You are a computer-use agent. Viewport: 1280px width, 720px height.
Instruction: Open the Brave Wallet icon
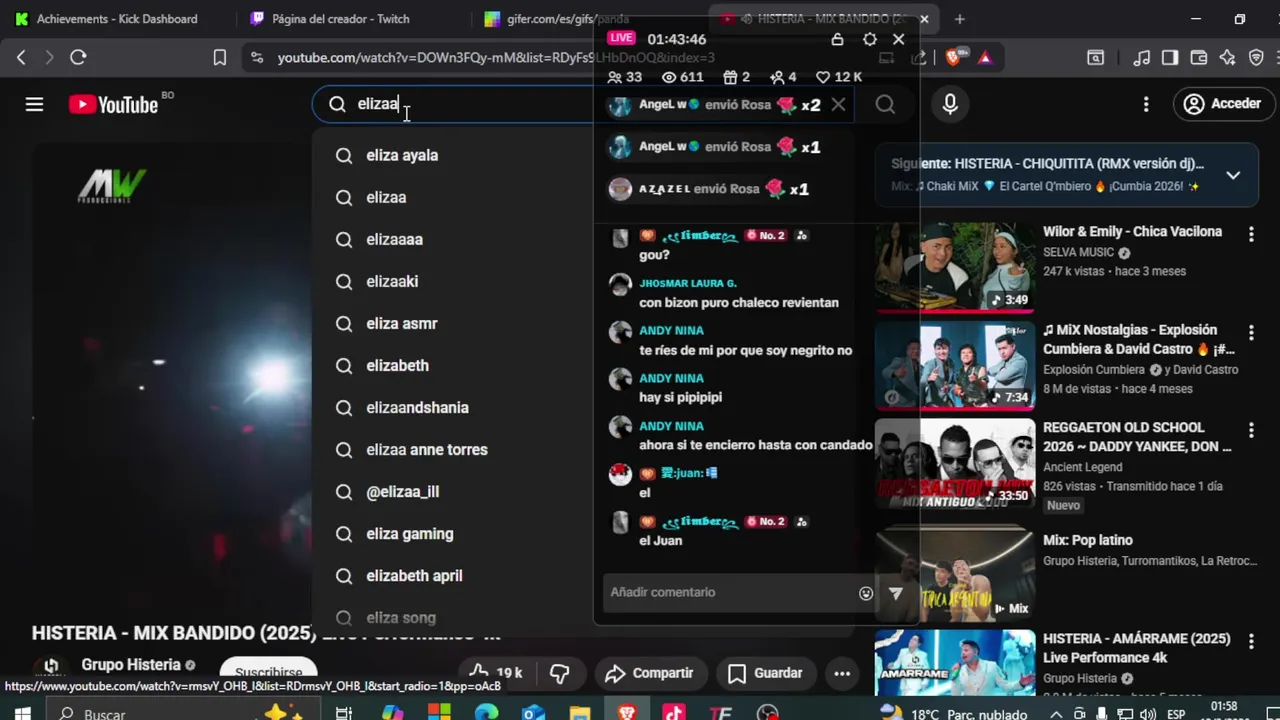tap(1199, 58)
